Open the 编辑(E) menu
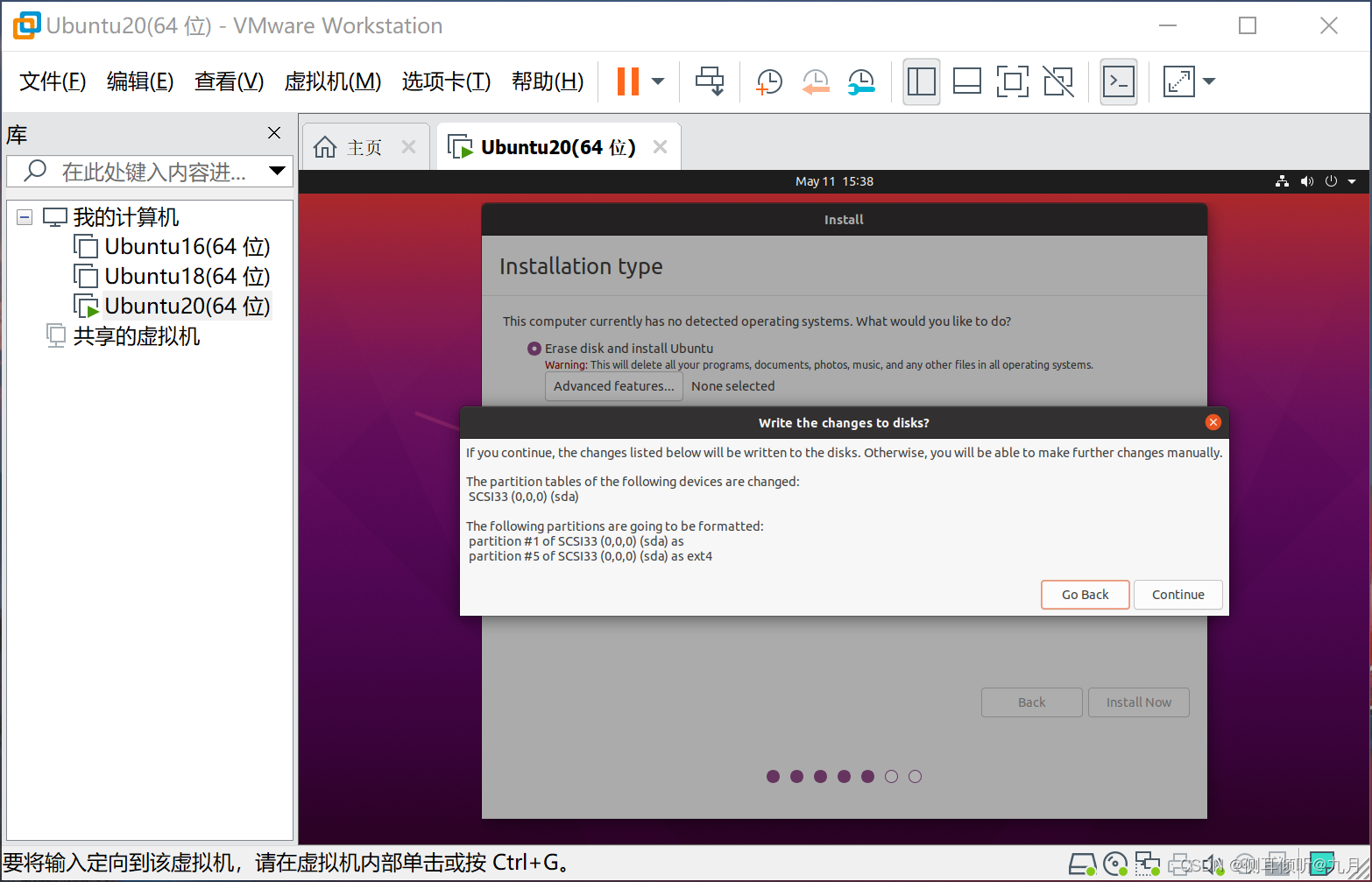The image size is (1372, 882). (140, 81)
